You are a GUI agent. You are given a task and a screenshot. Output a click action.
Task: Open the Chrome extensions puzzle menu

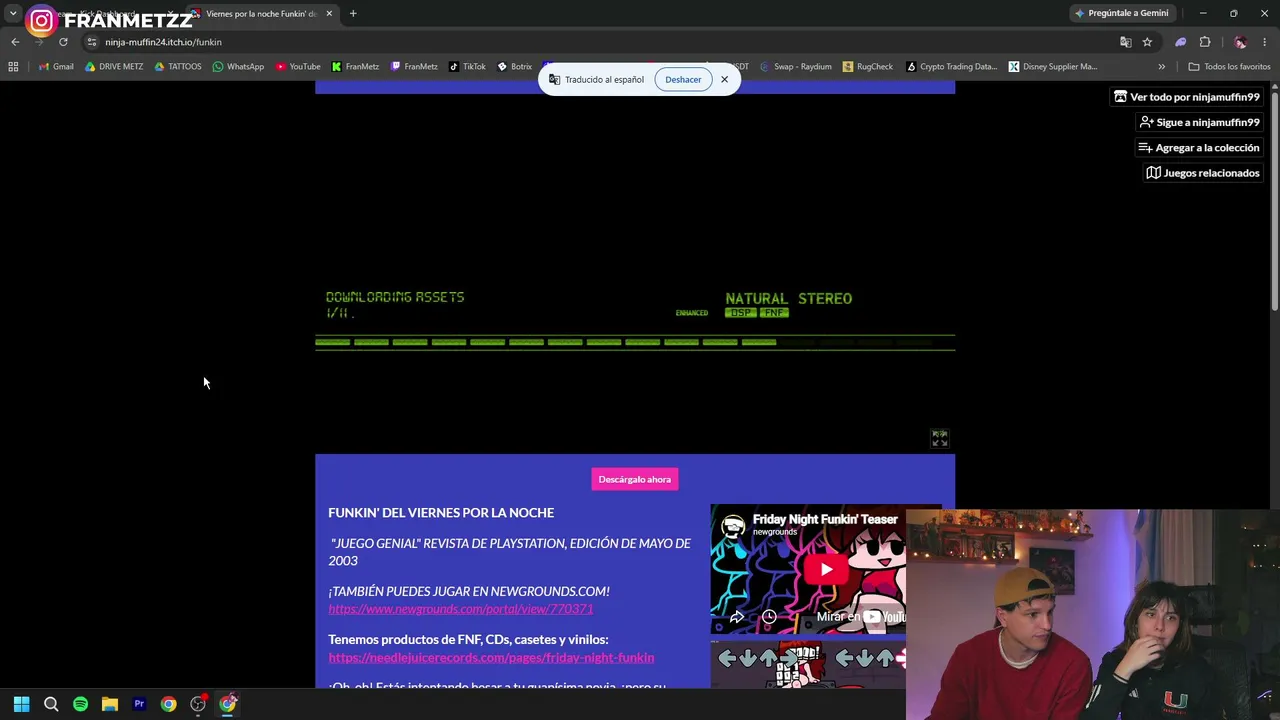click(1205, 42)
